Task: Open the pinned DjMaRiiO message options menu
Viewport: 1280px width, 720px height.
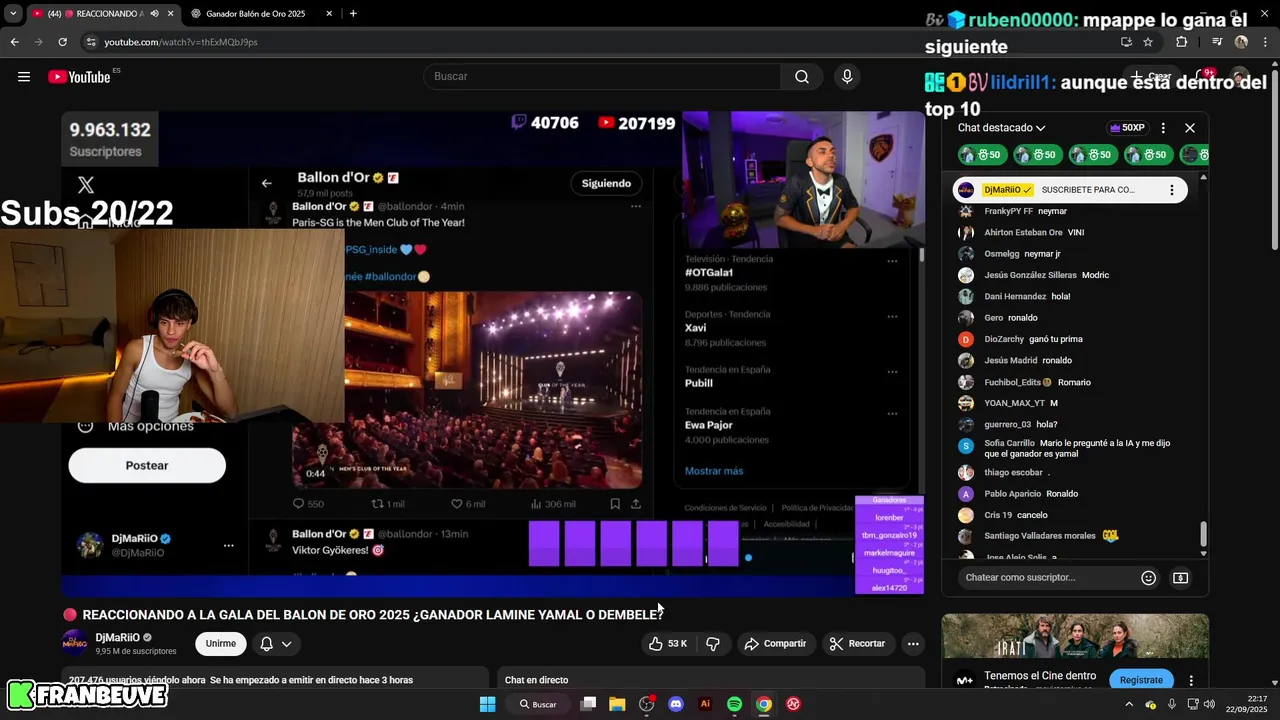Action: tap(1172, 190)
